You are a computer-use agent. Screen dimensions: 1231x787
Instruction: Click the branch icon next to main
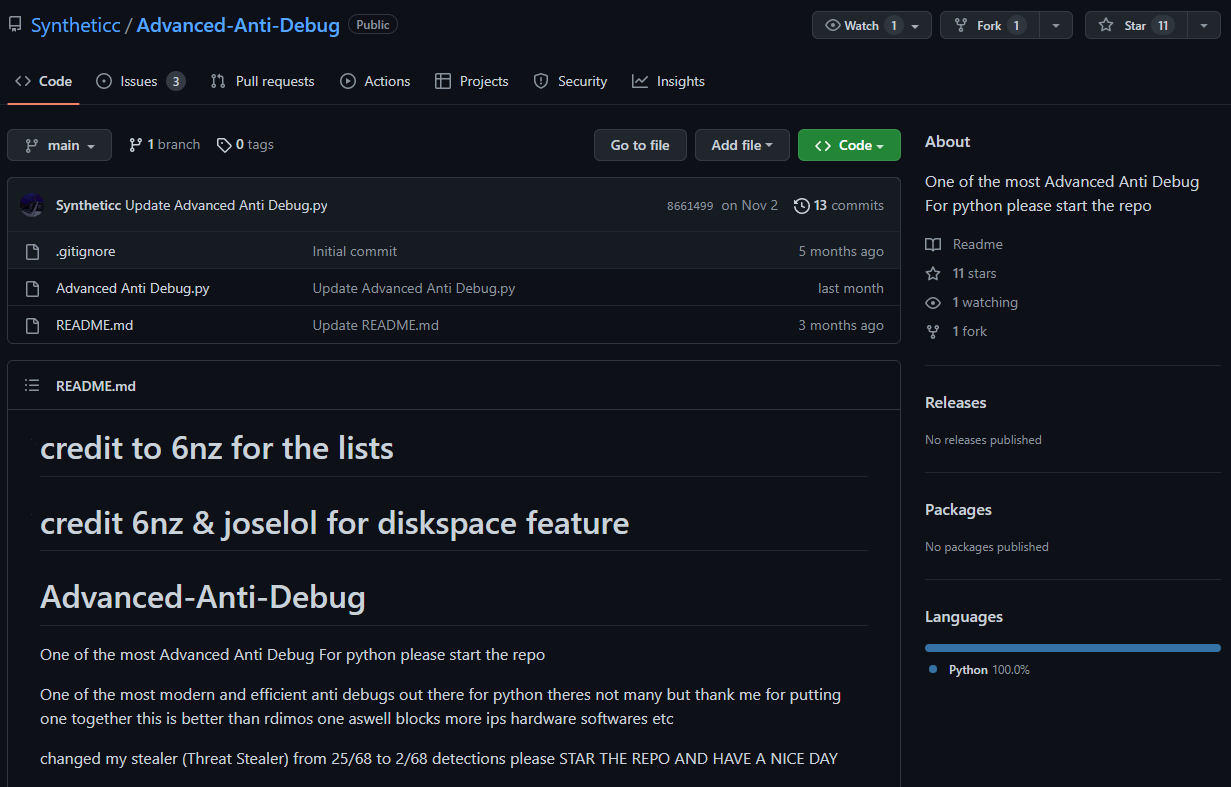click(135, 144)
